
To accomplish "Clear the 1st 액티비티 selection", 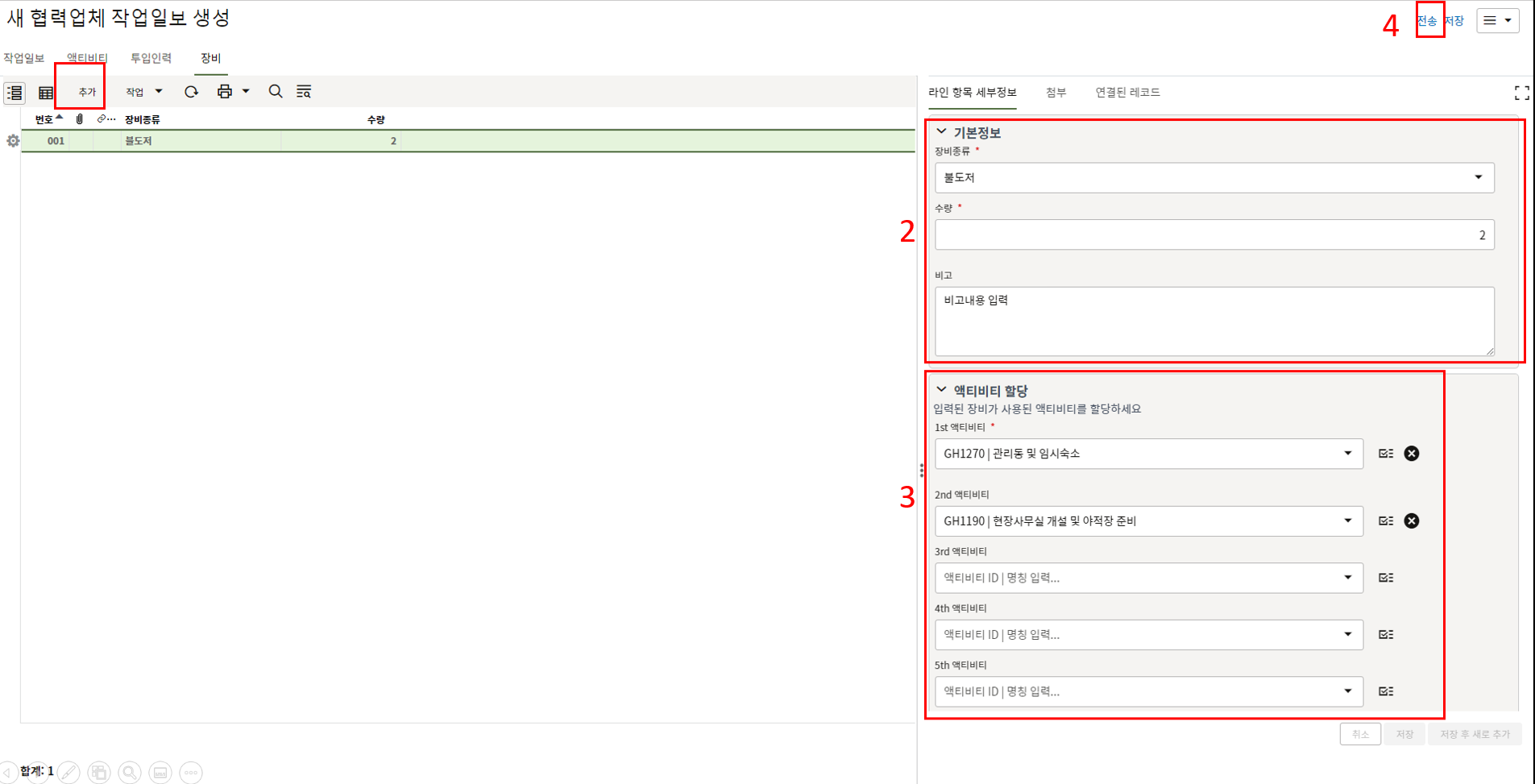I will (x=1411, y=454).
